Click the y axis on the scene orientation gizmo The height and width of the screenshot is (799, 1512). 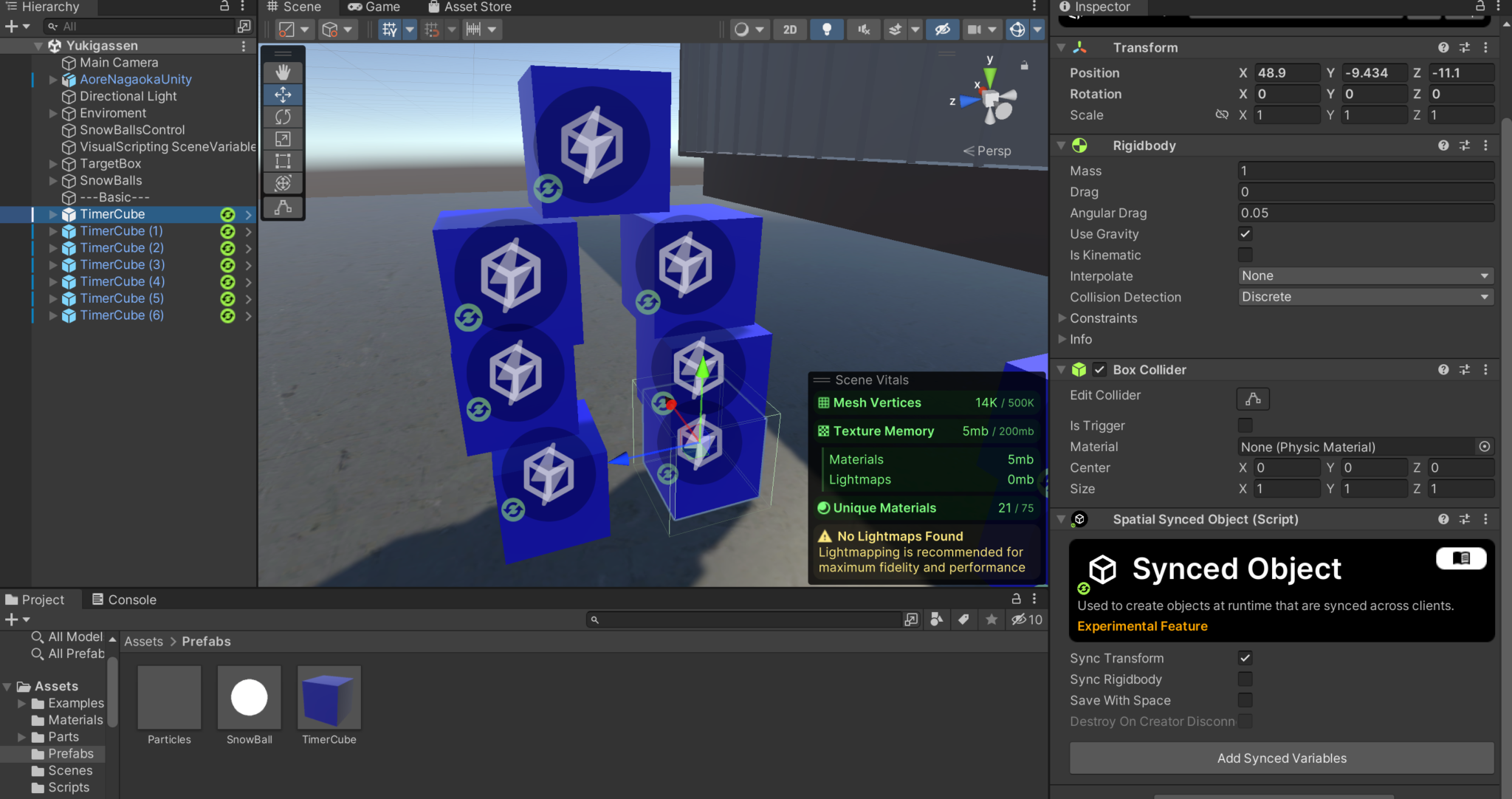coord(990,62)
